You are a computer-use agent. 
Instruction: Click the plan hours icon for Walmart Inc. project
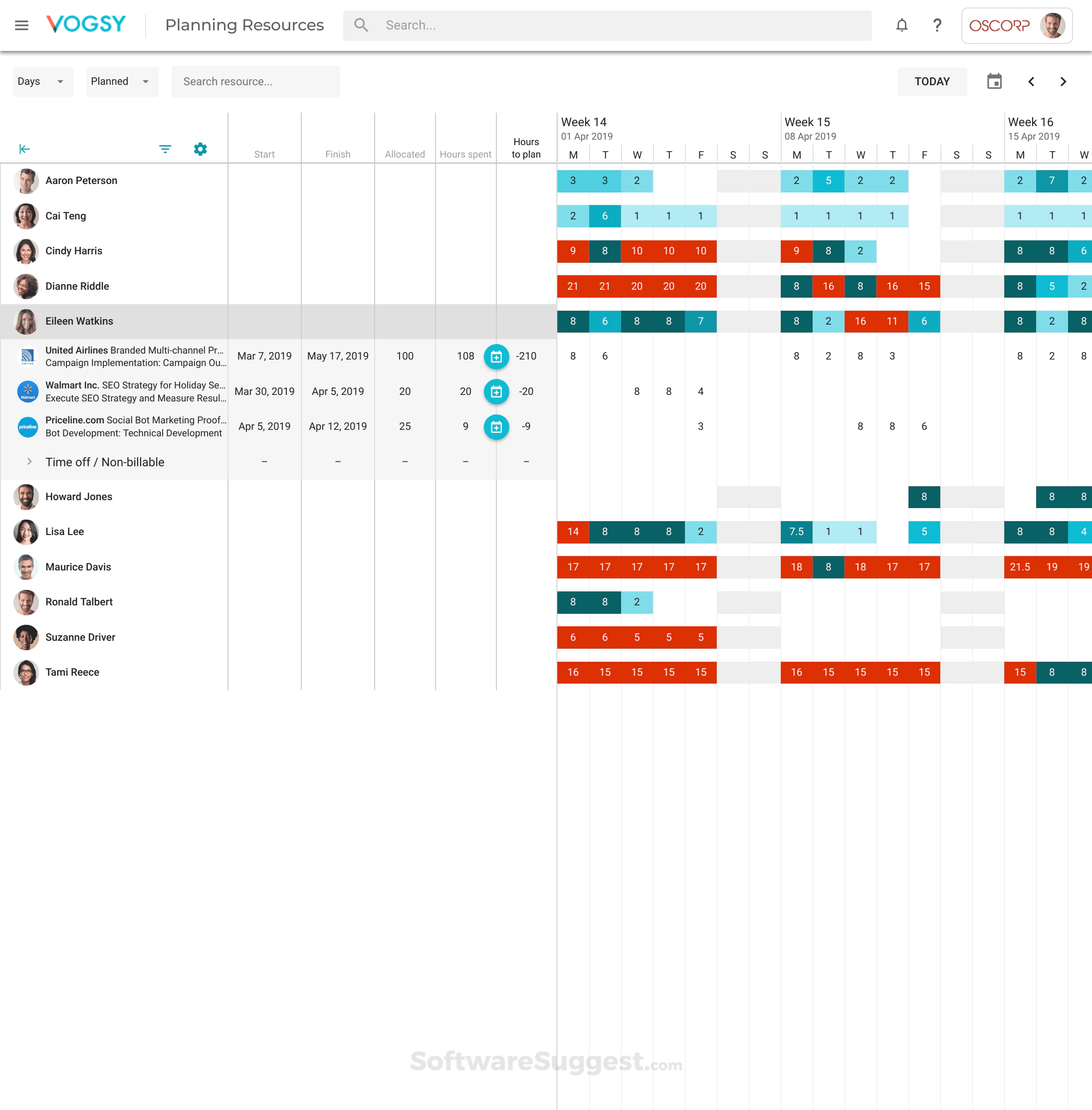497,391
